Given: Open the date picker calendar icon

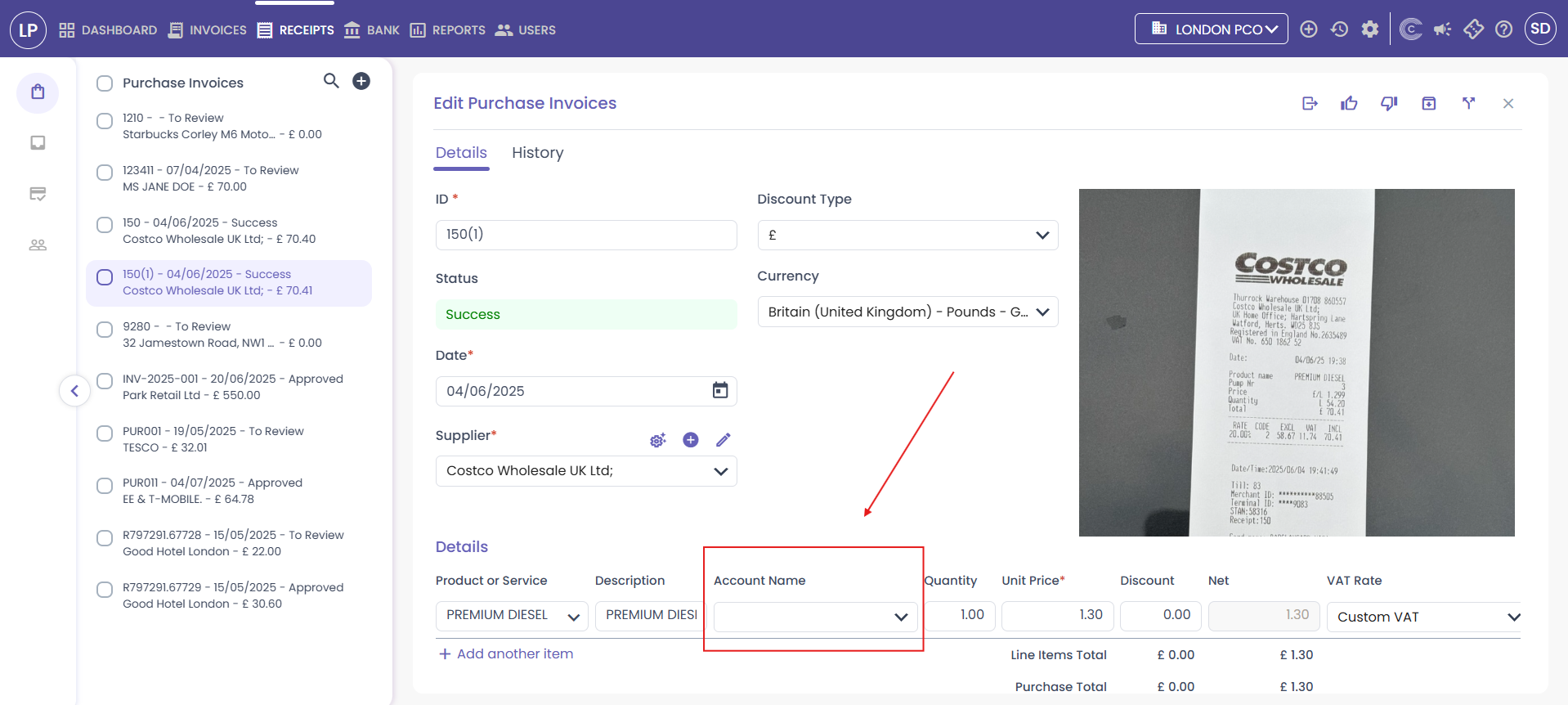Looking at the screenshot, I should point(719,390).
